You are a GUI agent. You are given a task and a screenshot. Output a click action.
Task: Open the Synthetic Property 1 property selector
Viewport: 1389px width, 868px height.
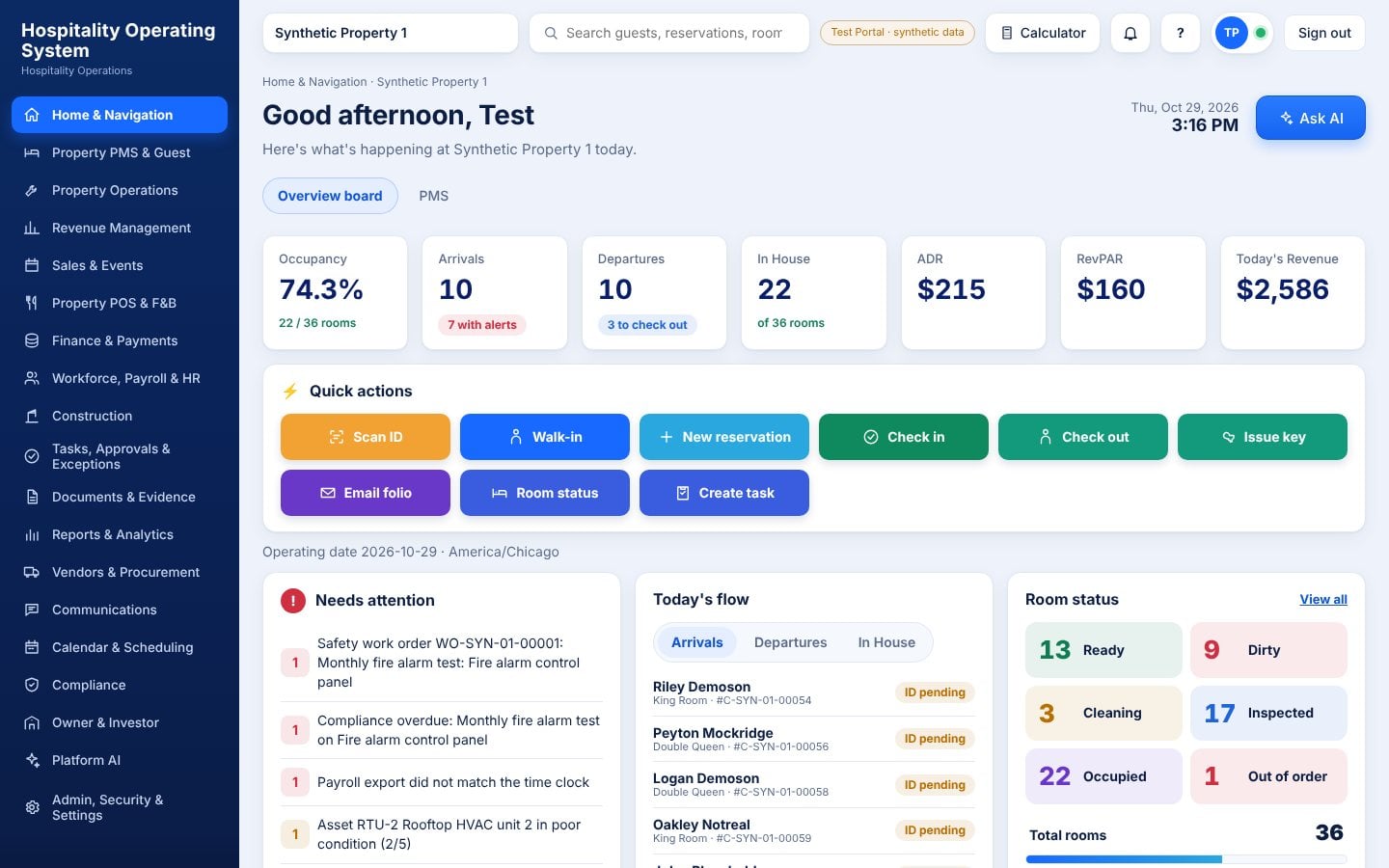tap(390, 33)
